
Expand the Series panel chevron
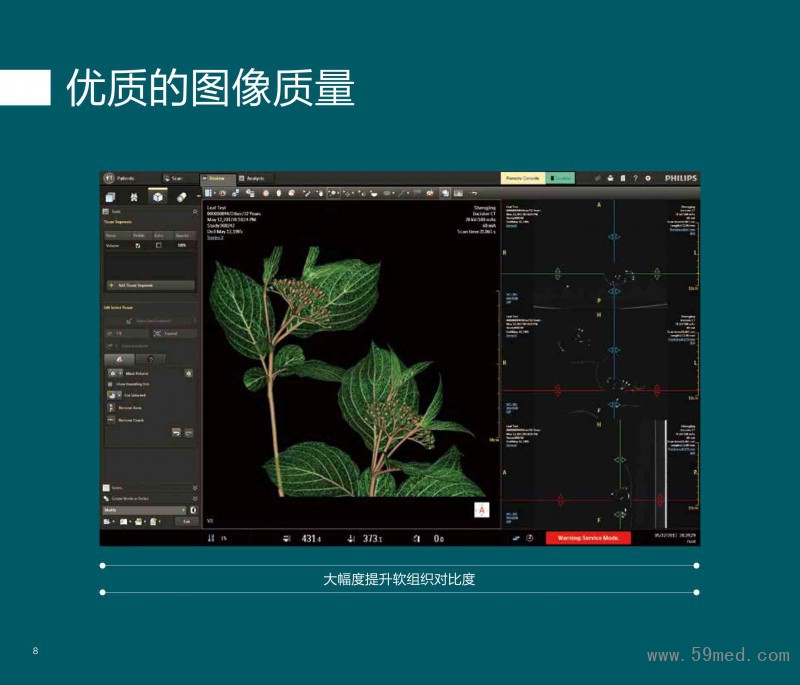click(x=194, y=488)
